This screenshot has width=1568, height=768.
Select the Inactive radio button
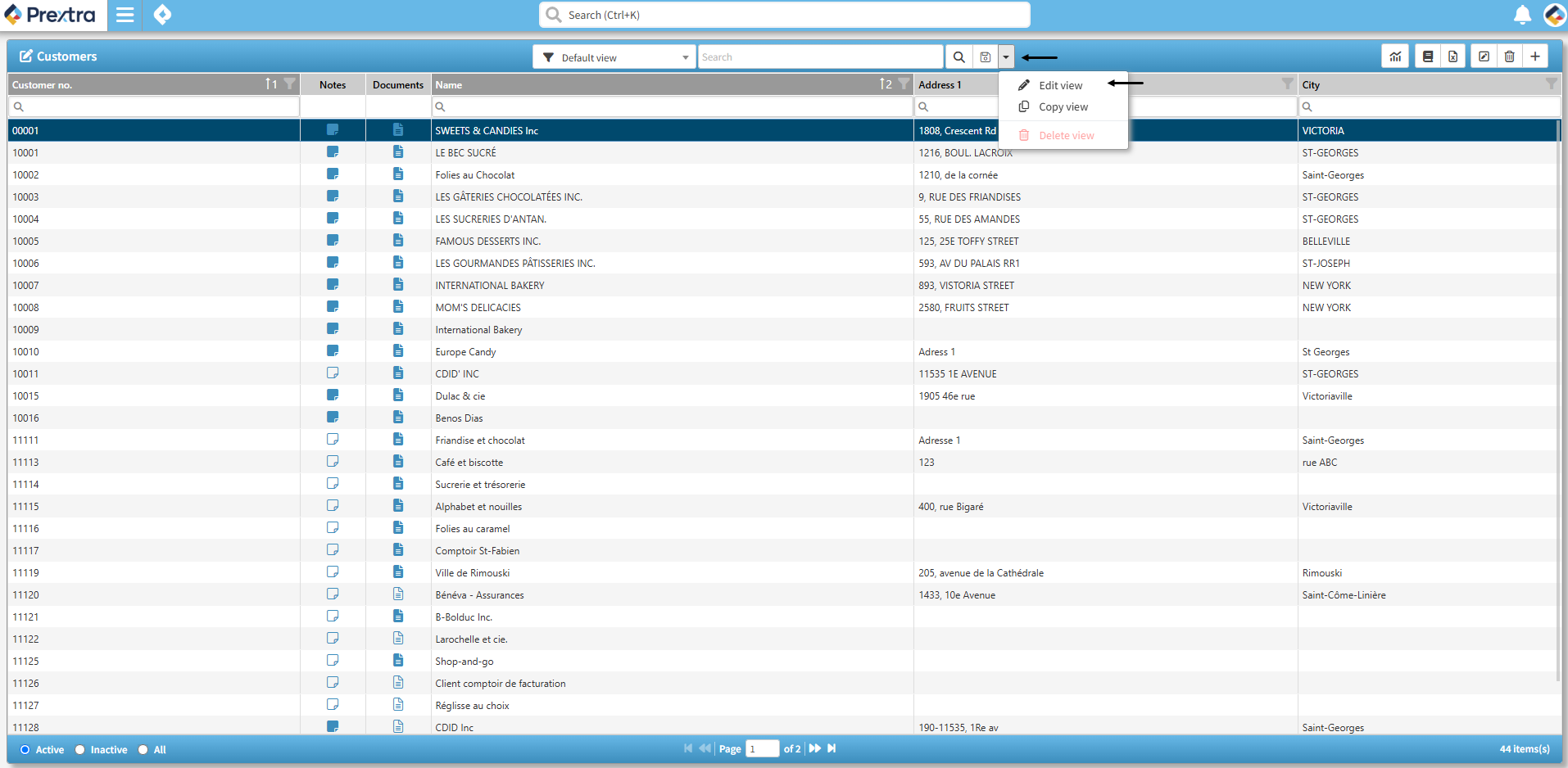[x=80, y=749]
